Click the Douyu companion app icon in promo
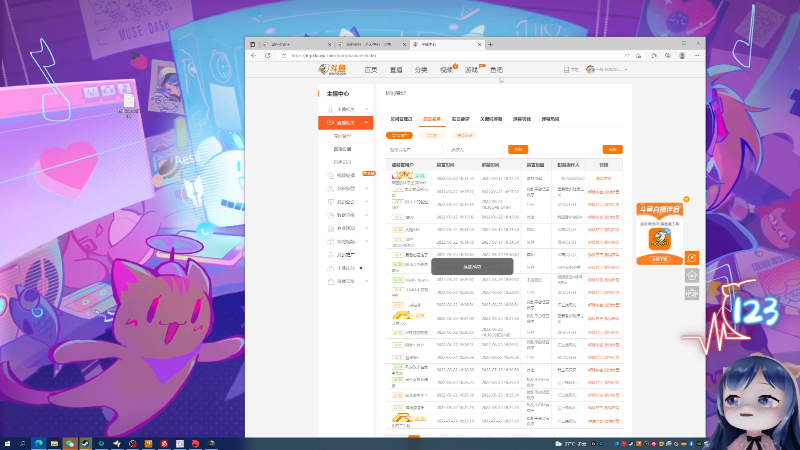 point(660,239)
